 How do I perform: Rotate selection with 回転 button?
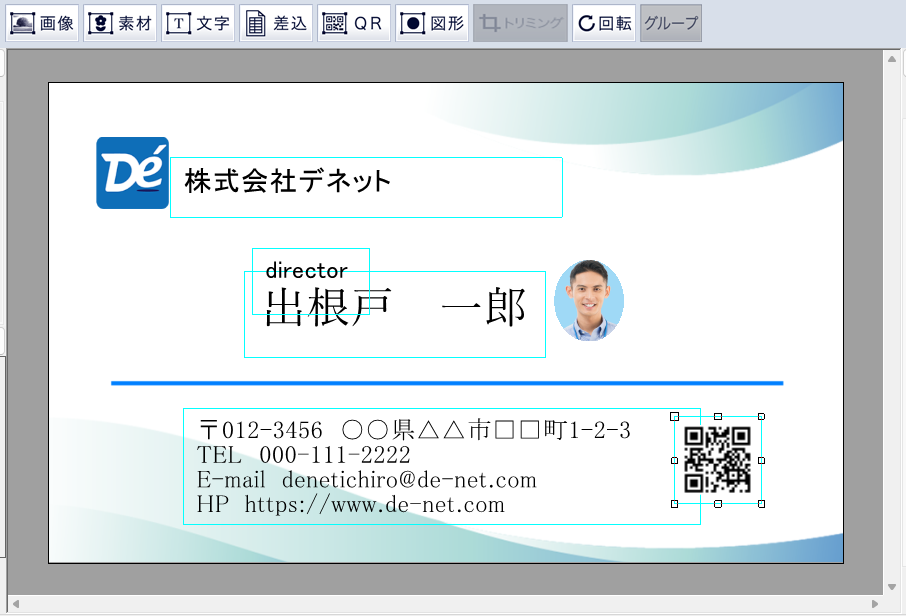(x=604, y=23)
